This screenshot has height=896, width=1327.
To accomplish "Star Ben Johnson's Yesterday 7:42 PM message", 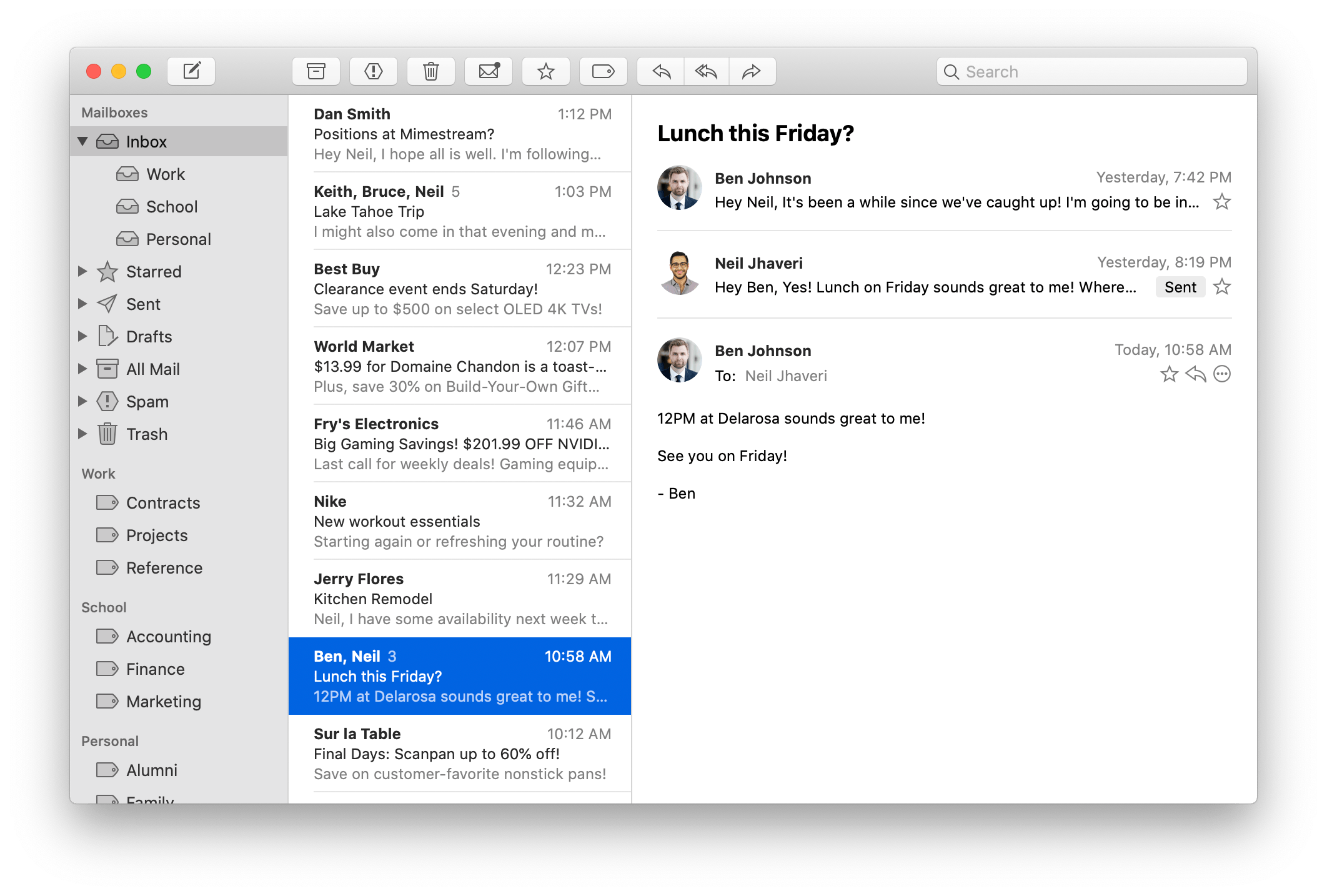I will point(1222,202).
